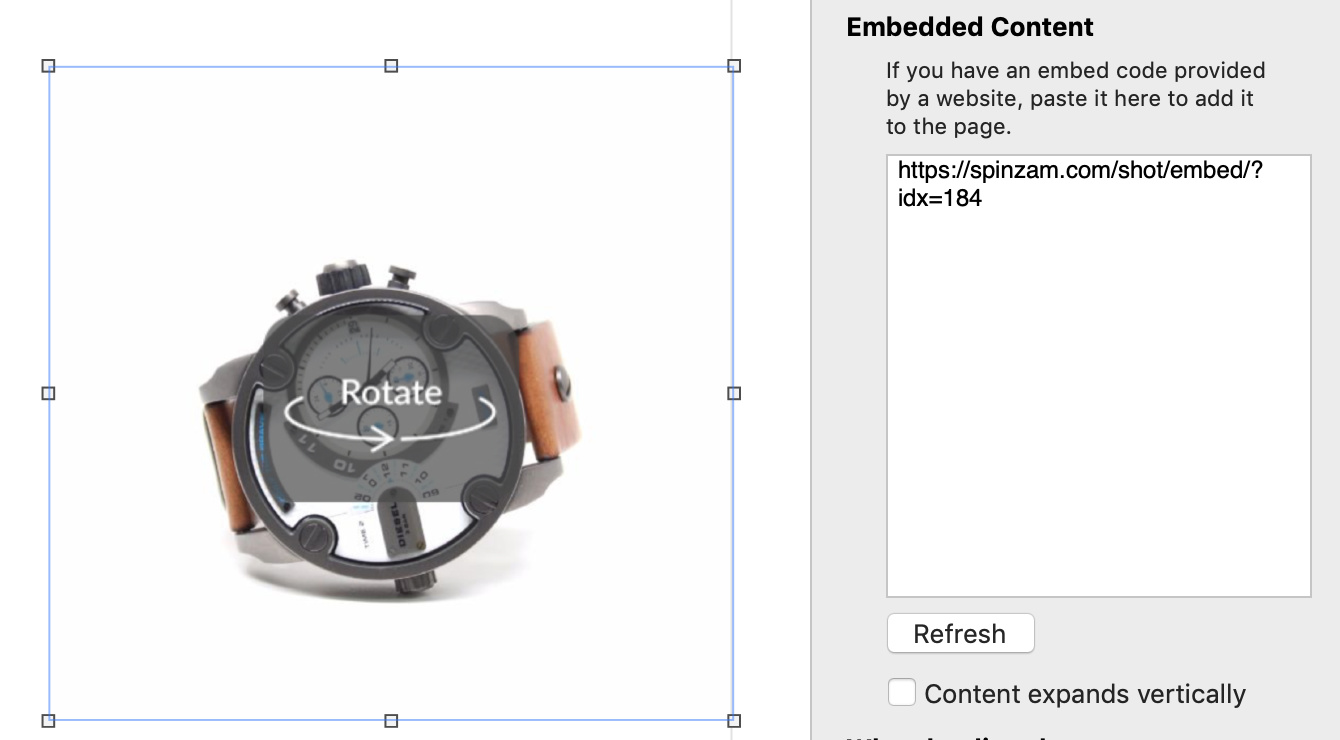The width and height of the screenshot is (1340, 740).
Task: Select the left-middle resize handle of the embed frame
Action: click(48, 393)
